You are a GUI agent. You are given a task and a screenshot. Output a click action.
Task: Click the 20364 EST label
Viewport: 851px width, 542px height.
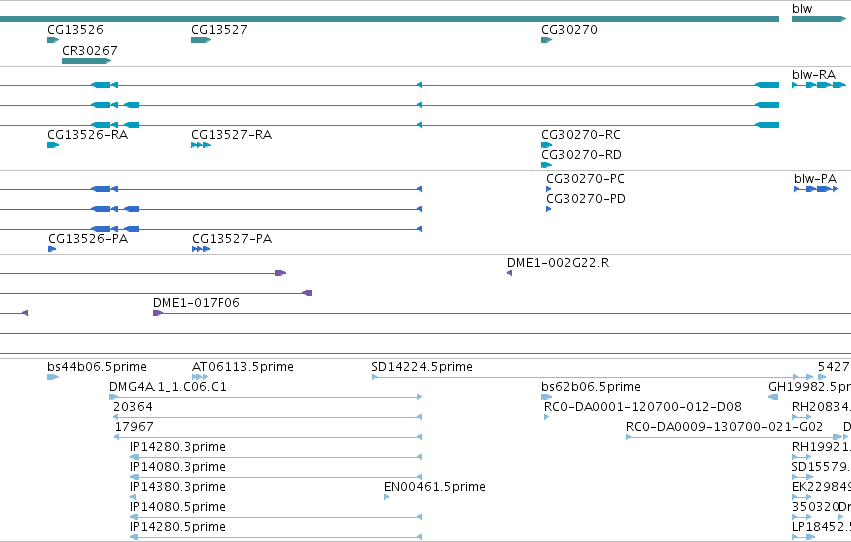tap(132, 407)
